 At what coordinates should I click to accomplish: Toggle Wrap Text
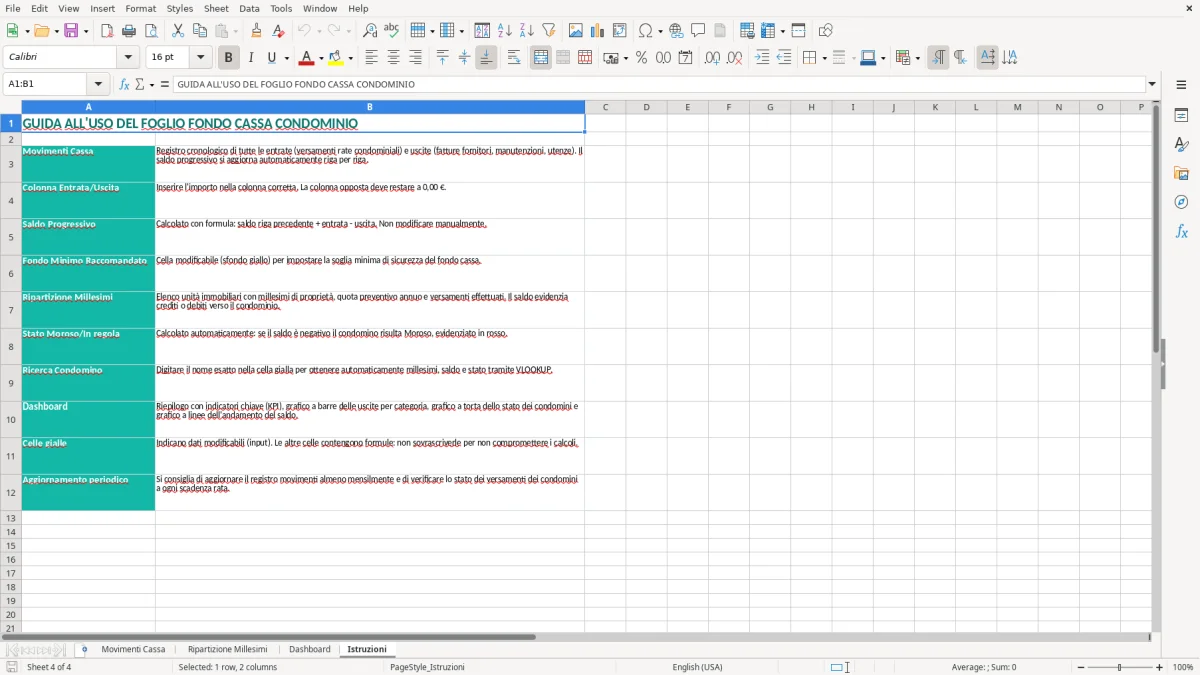[x=514, y=58]
